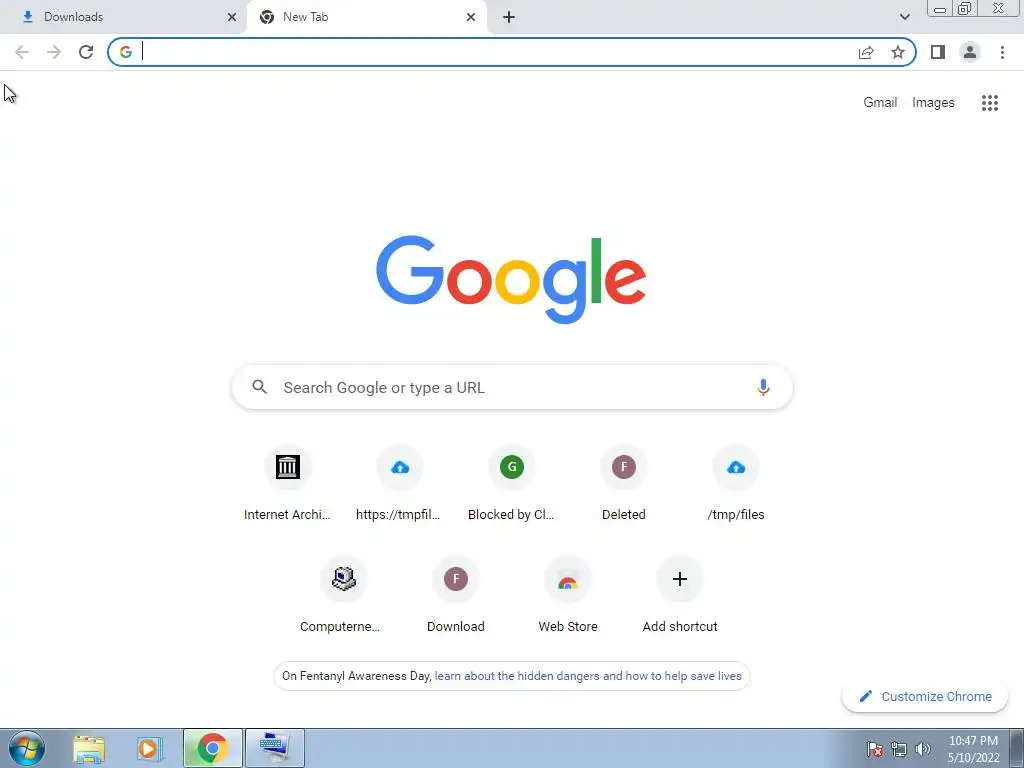Go back with the back arrow
This screenshot has height=768, width=1024.
point(22,52)
